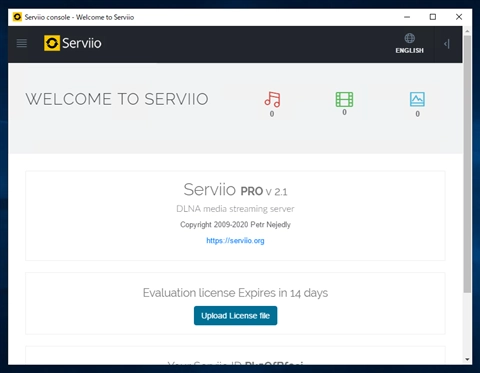The image size is (480, 373).
Task: Click the scrollbar up arrow
Action: click(x=467, y=31)
